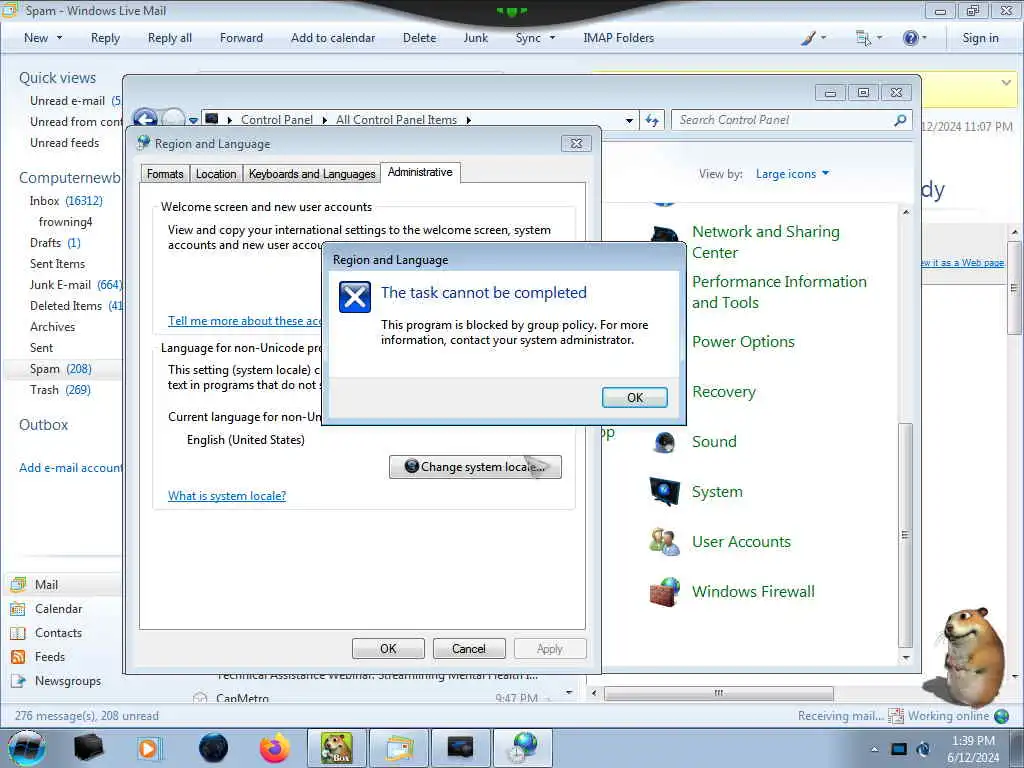Click Sign in to Windows Live
Viewport: 1024px width, 768px height.
coord(980,38)
